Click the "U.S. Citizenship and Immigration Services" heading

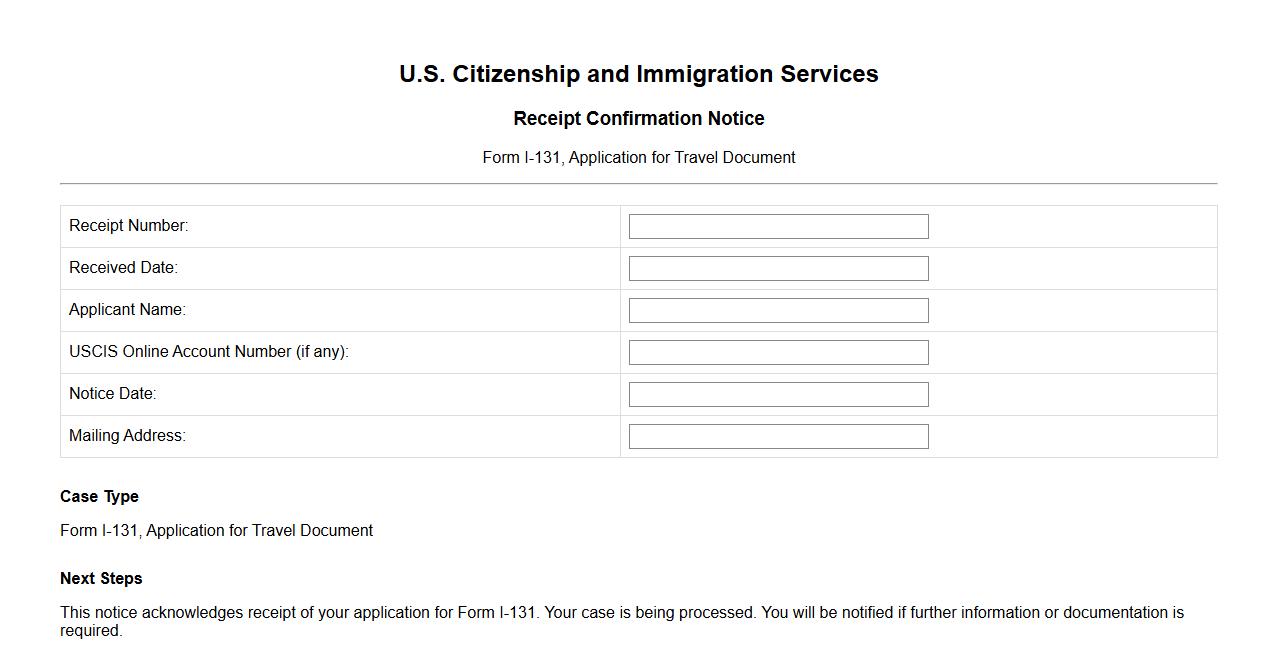click(x=638, y=74)
